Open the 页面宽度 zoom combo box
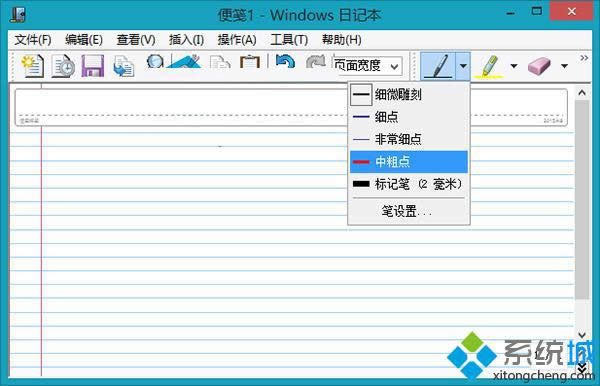The image size is (600, 386). [367, 66]
